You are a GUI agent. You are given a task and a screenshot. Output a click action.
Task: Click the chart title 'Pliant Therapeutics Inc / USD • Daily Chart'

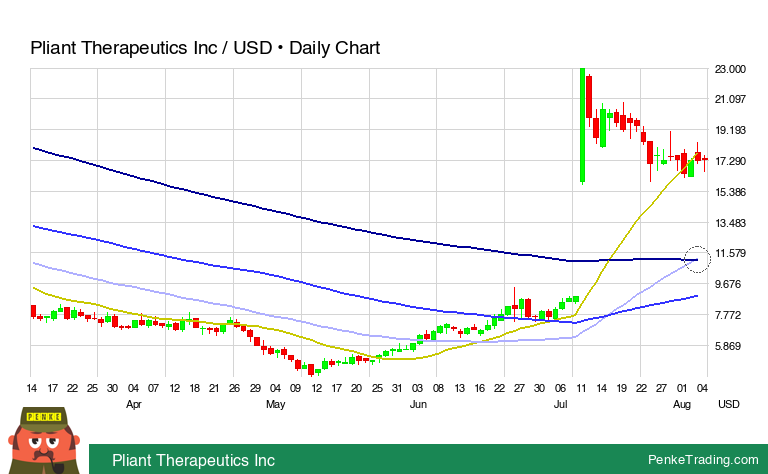click(205, 48)
